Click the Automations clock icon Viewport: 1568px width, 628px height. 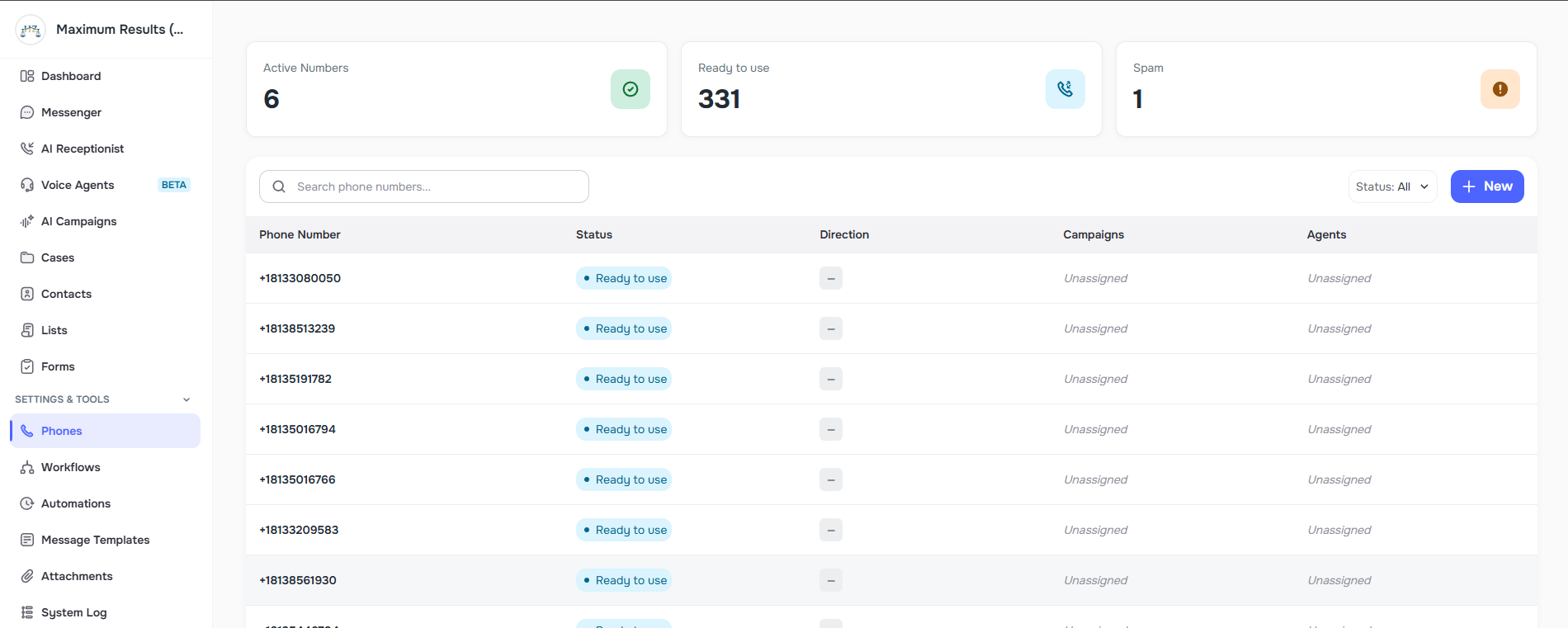click(27, 503)
